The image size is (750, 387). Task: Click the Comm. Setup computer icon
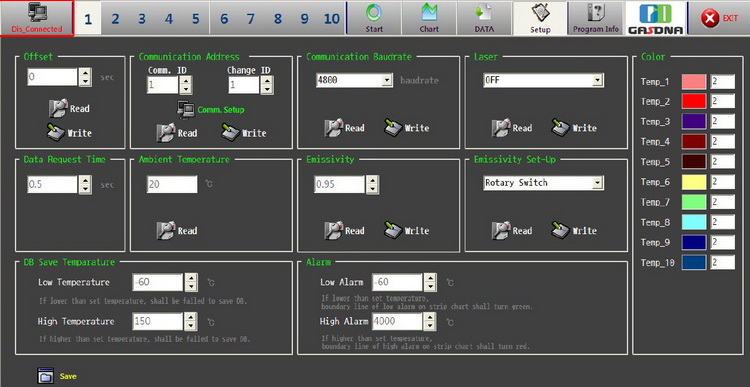pyautogui.click(x=185, y=110)
